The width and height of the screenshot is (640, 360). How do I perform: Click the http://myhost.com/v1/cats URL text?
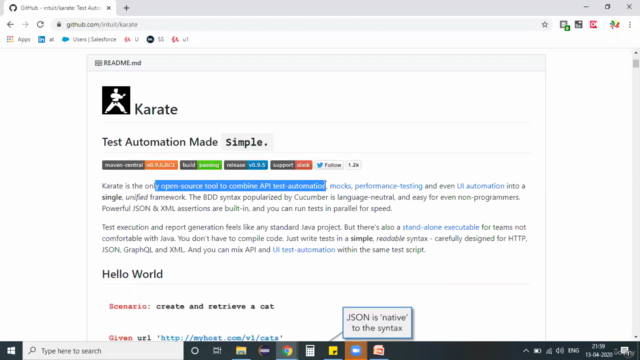pyautogui.click(x=220, y=338)
